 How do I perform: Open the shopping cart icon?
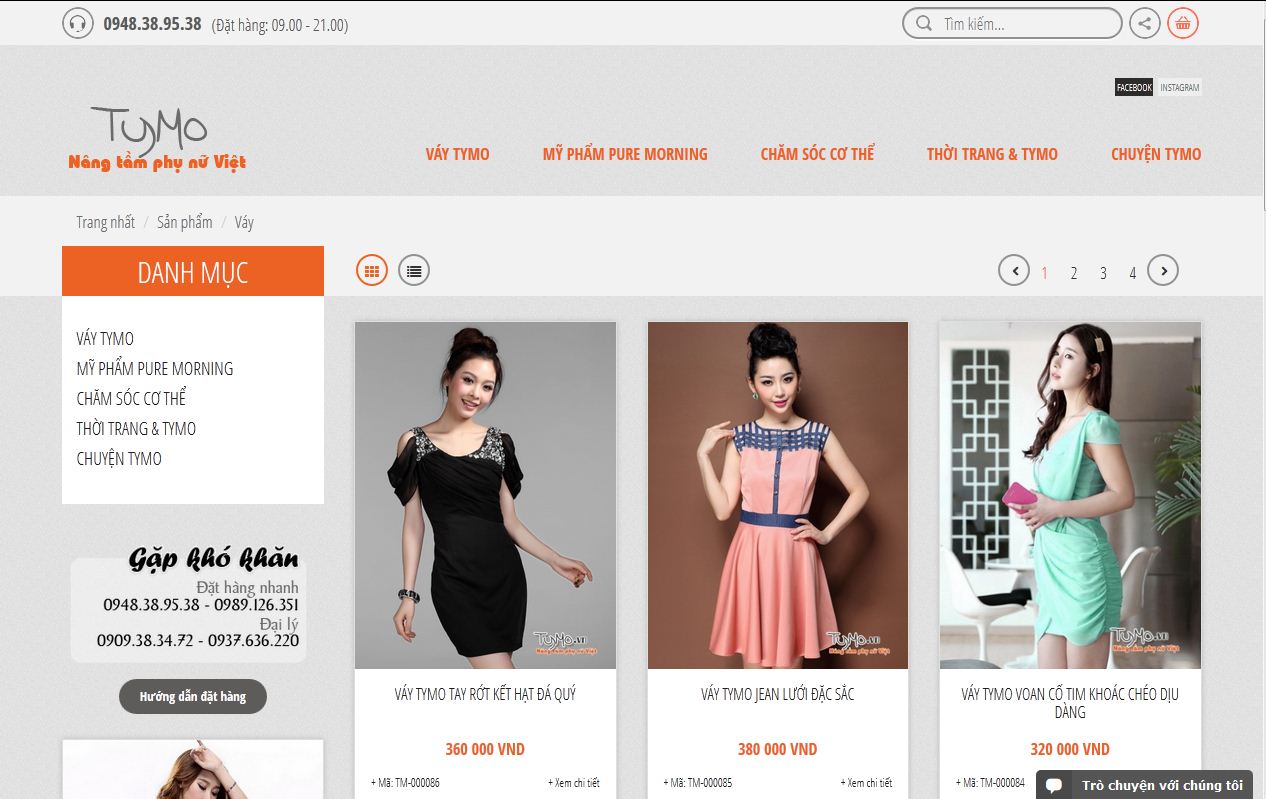(1182, 22)
